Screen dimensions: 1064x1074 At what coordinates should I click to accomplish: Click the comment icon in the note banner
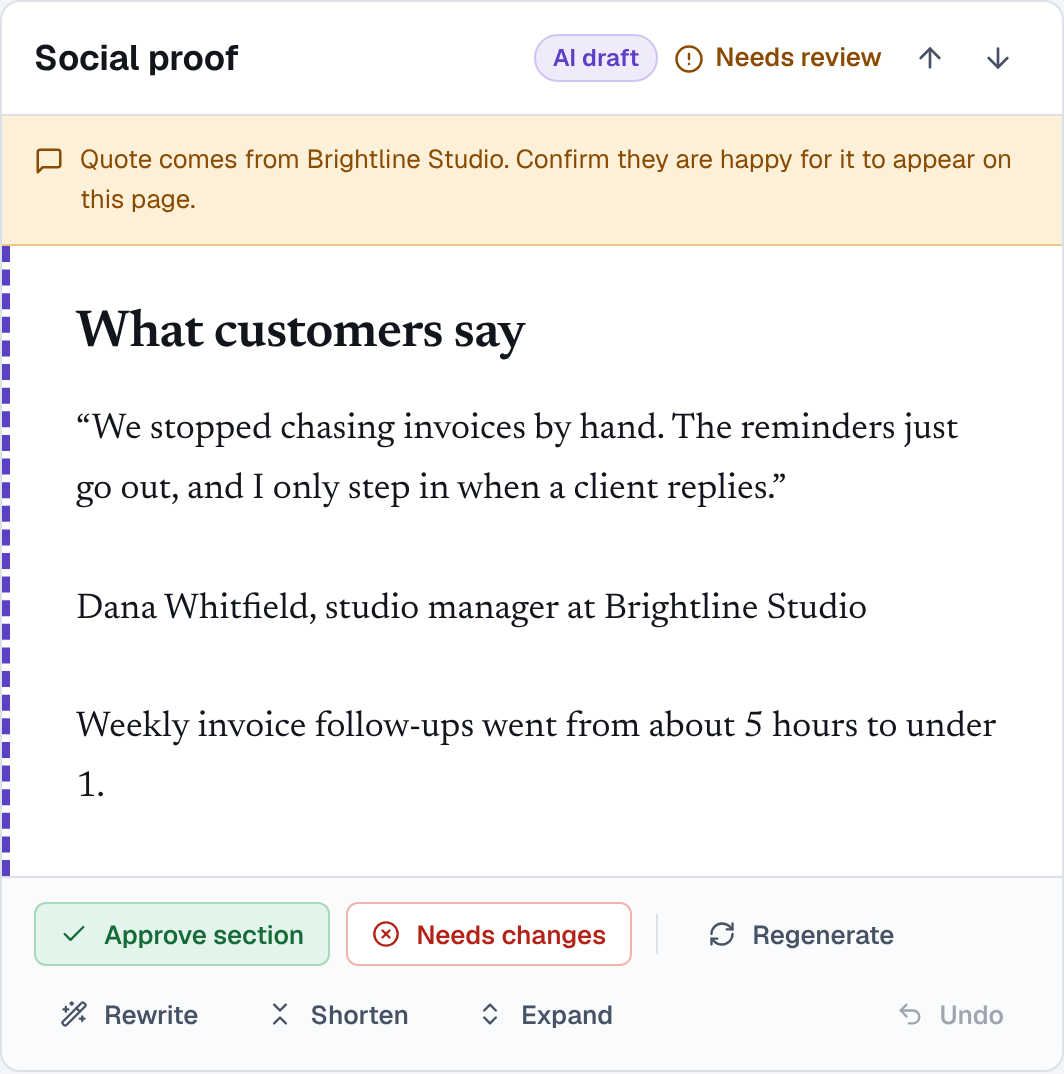point(49,161)
